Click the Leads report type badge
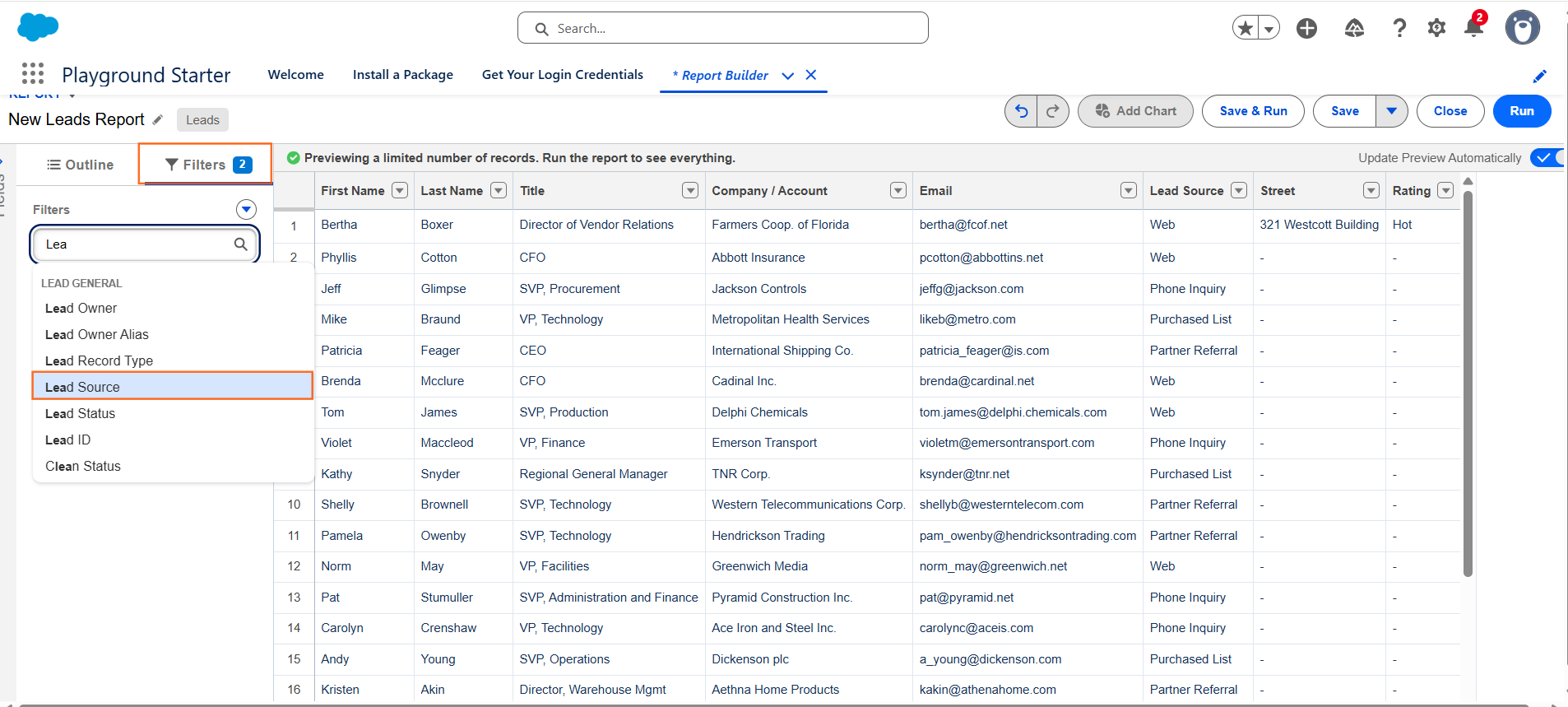 coord(202,120)
